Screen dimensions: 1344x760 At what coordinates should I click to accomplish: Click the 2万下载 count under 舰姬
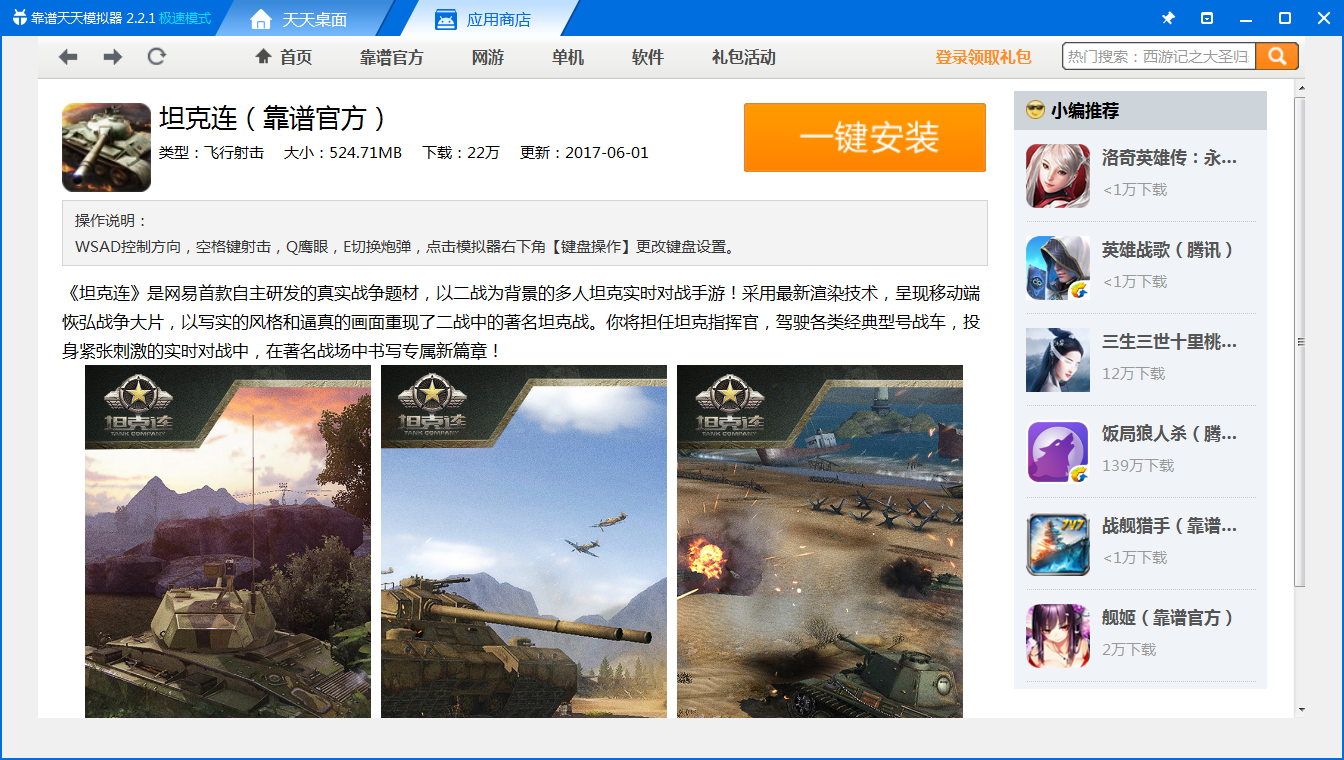(x=1129, y=650)
